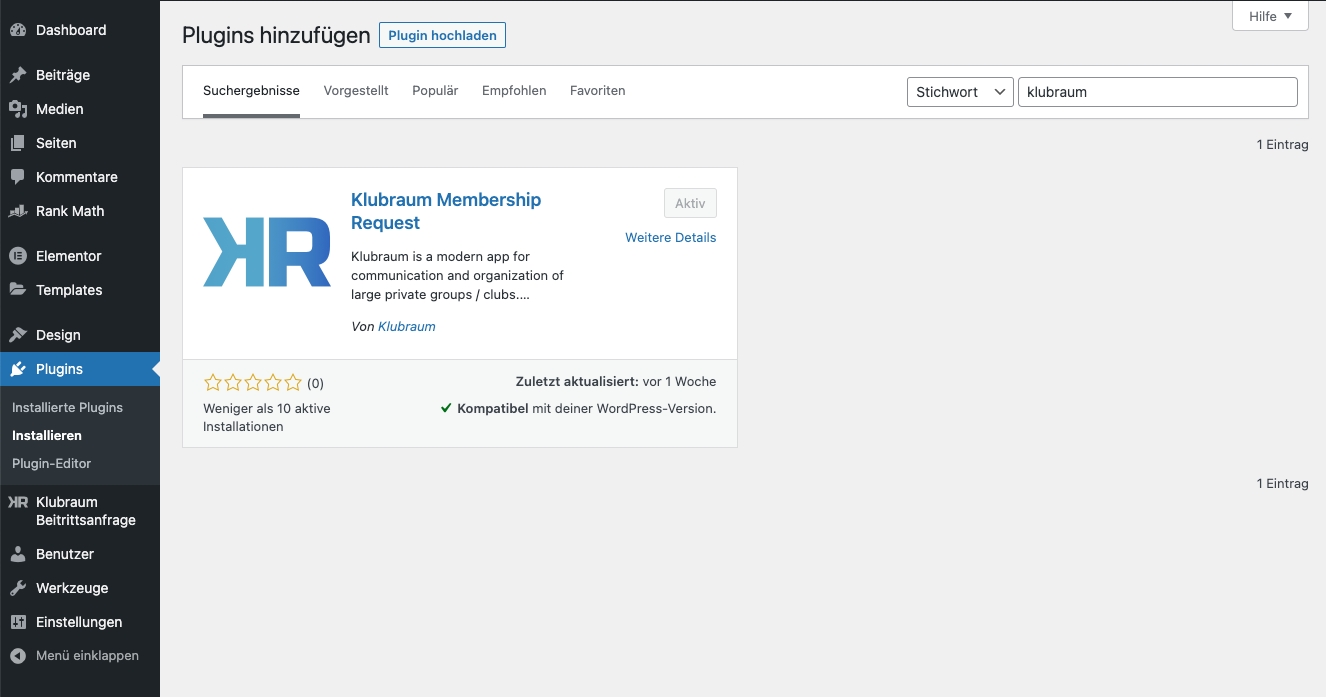Image resolution: width=1326 pixels, height=697 pixels.
Task: Click the Medien media icon
Action: (x=18, y=109)
